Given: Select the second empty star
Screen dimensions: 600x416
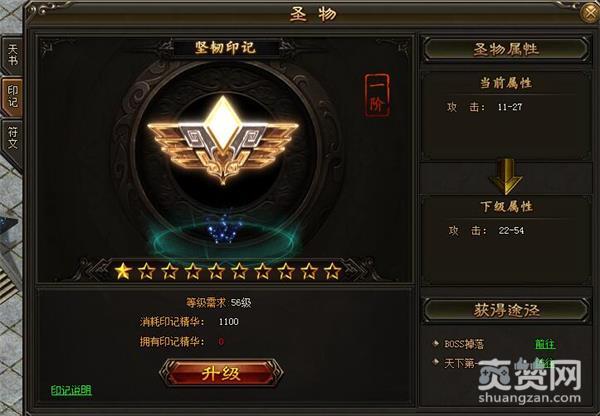Looking at the screenshot, I should click(170, 271).
